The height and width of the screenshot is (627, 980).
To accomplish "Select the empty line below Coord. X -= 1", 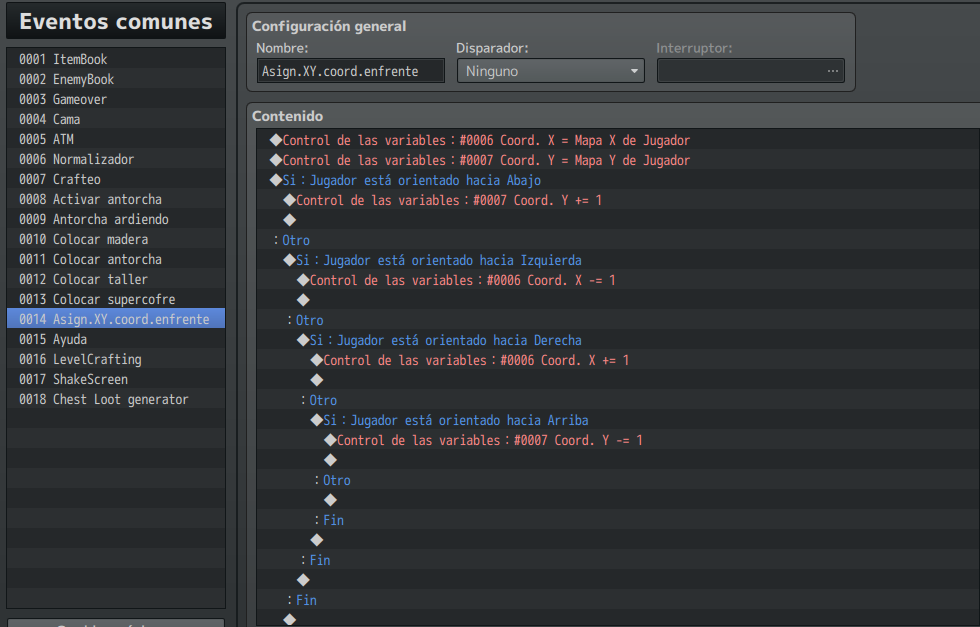I will (x=618, y=300).
